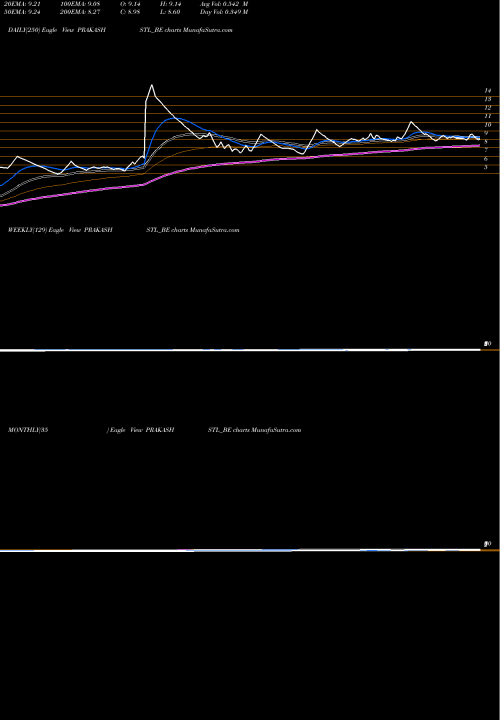The image size is (500, 720).
Task: Click the 50EMA value text
Action: pos(20,12)
